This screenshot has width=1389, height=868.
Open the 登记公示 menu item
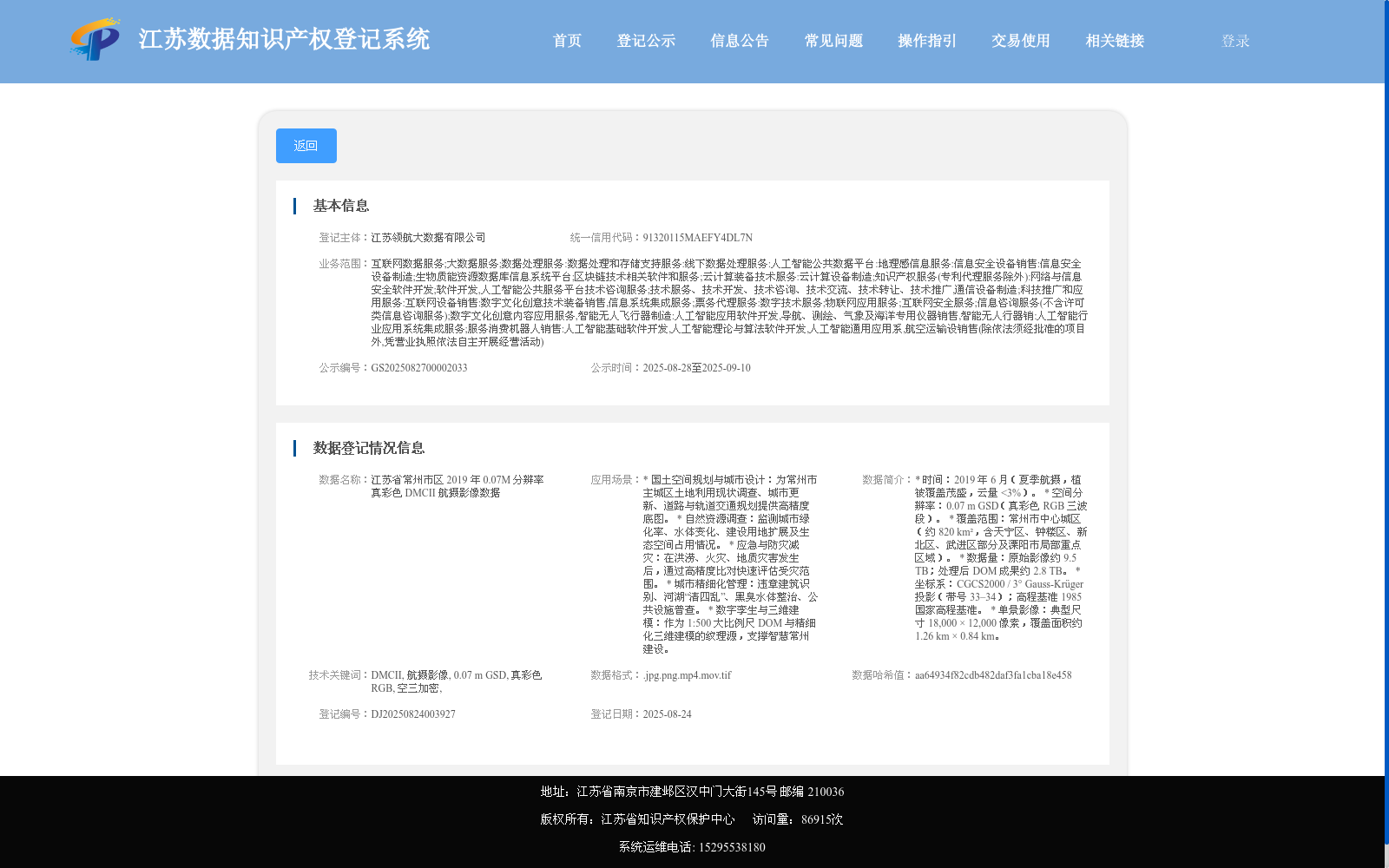click(646, 41)
